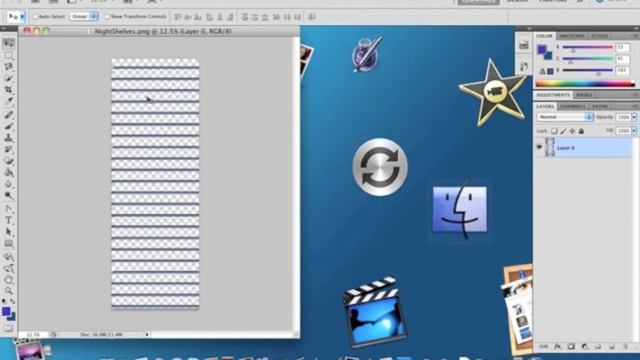
Task: Select the Blur tool
Action: (x=9, y=184)
